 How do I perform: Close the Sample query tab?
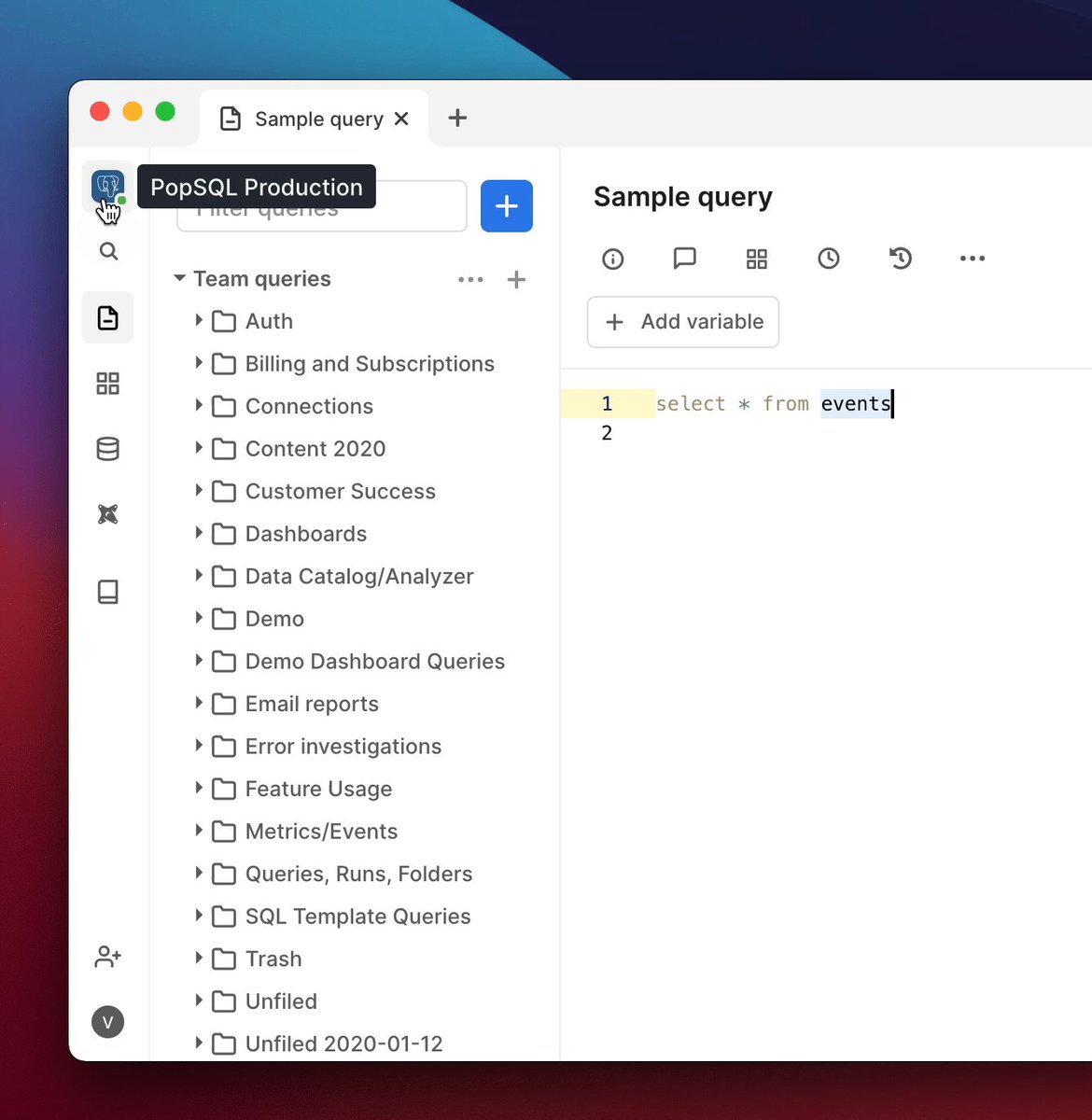[401, 119]
